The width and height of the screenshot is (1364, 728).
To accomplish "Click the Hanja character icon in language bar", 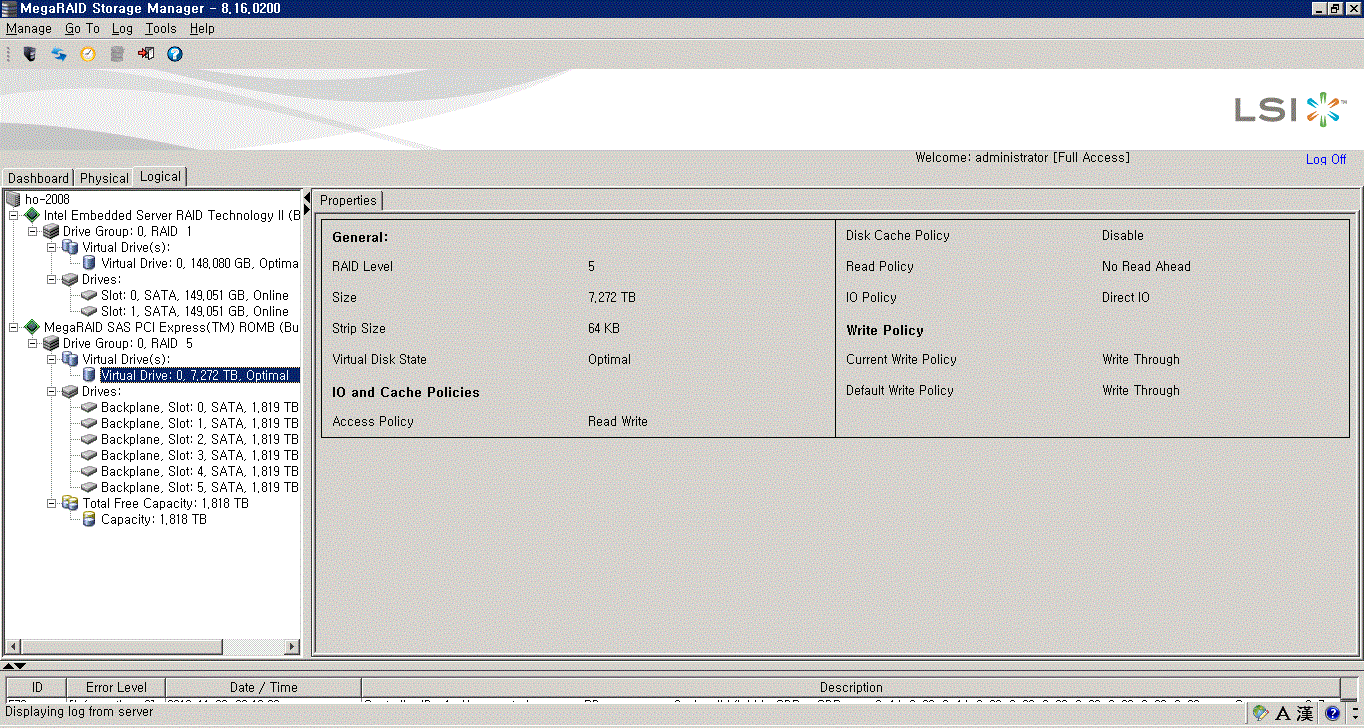I will coord(1305,713).
